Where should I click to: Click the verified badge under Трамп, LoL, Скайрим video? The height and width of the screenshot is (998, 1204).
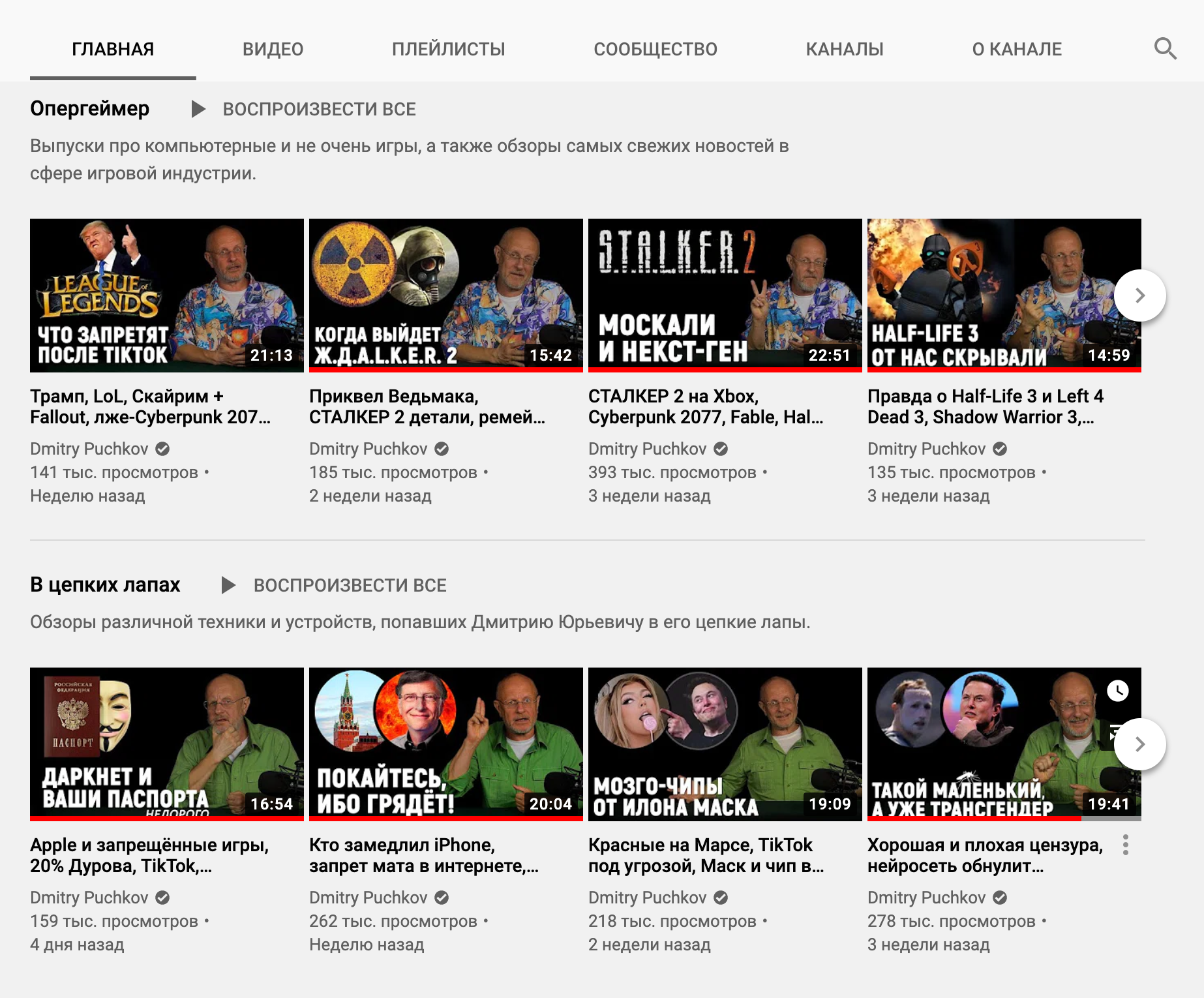click(163, 449)
